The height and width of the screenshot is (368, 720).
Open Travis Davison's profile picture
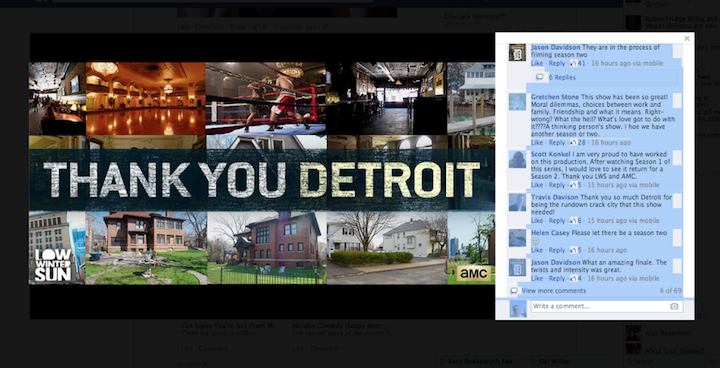pos(518,202)
